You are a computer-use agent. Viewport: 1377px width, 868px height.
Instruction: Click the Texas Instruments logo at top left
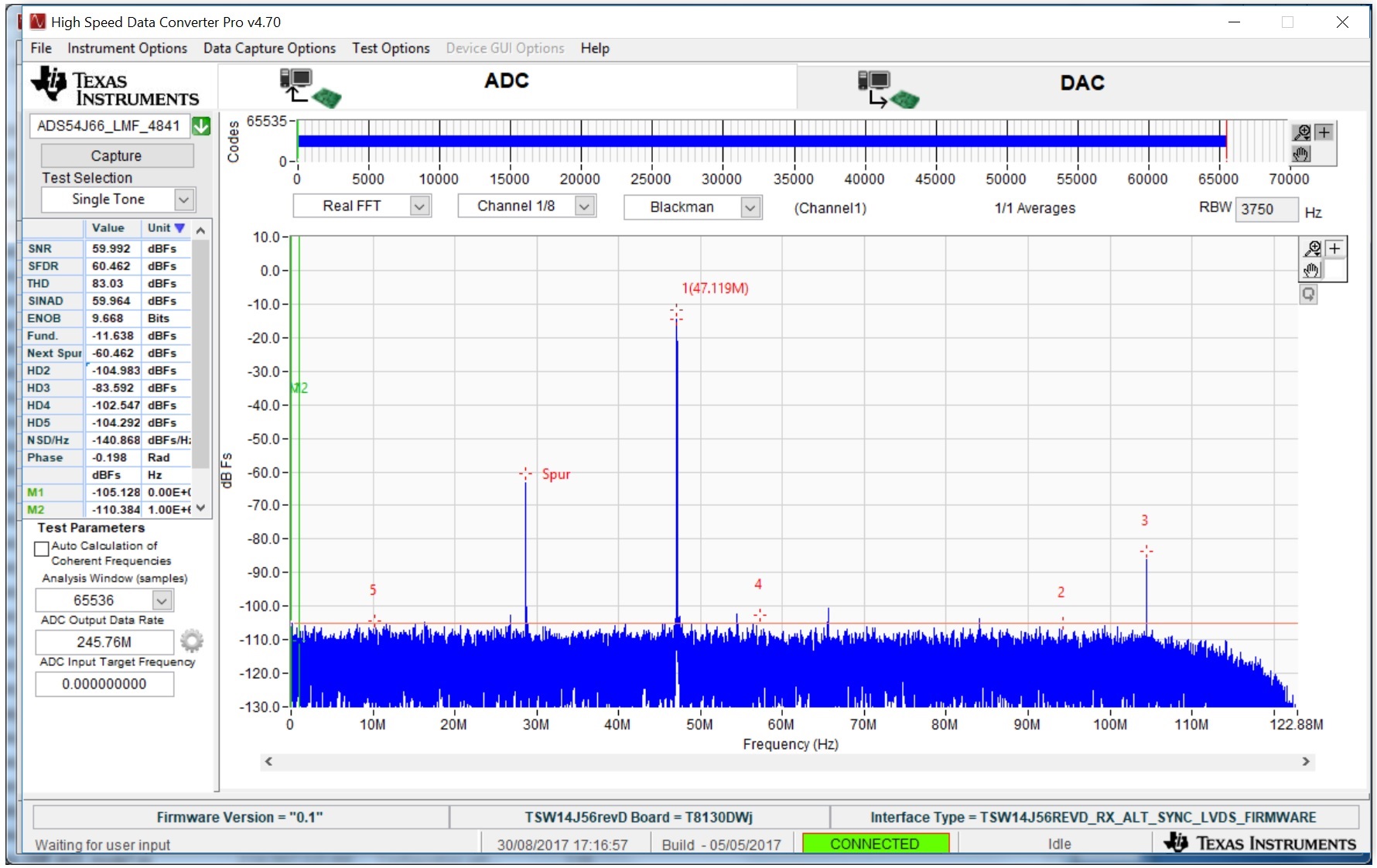(114, 86)
